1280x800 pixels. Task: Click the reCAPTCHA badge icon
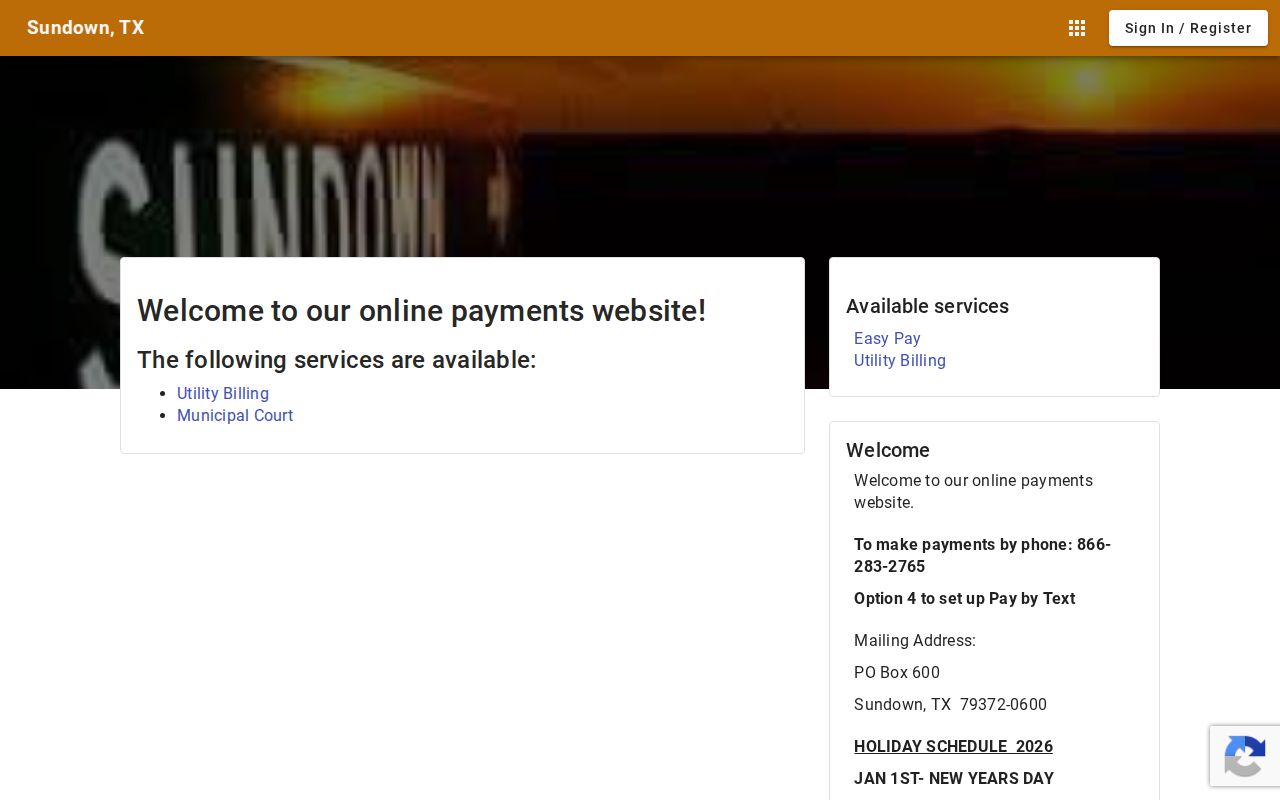1244,756
